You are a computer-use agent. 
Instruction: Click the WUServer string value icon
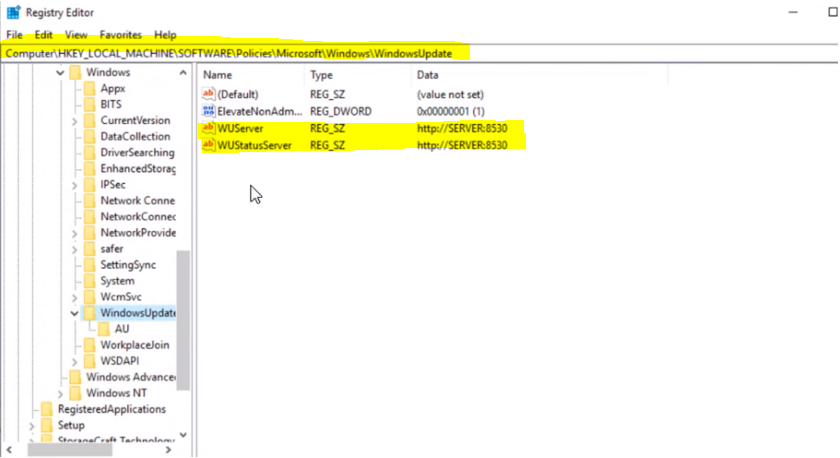point(208,128)
